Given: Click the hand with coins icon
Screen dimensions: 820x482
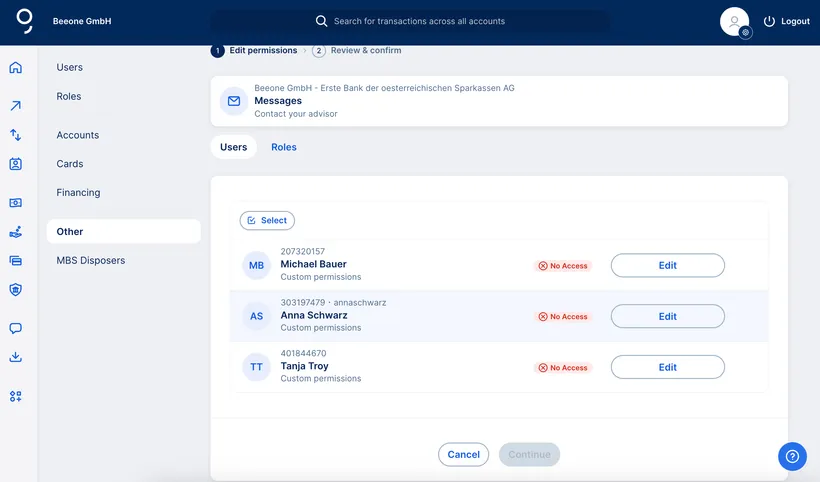Looking at the screenshot, I should (x=16, y=232).
